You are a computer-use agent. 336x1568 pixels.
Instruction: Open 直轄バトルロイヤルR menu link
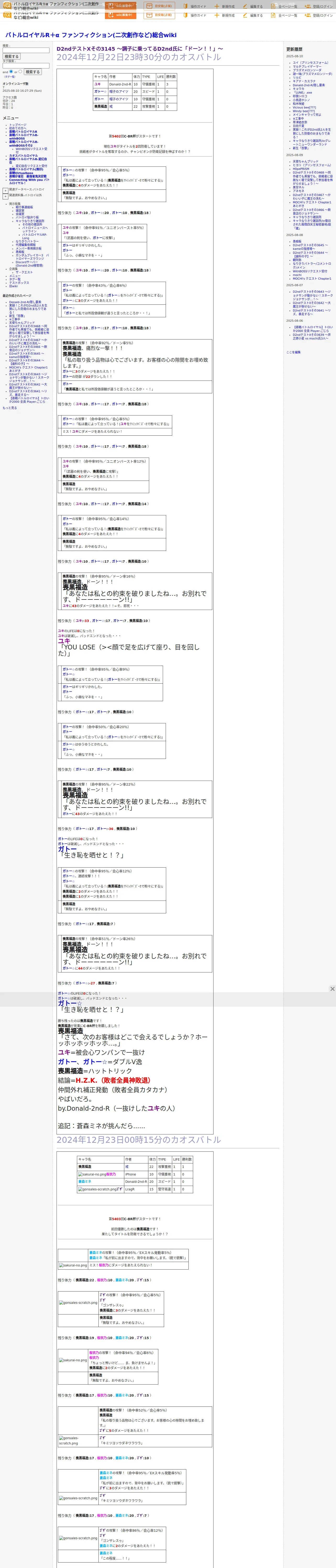coord(23,131)
